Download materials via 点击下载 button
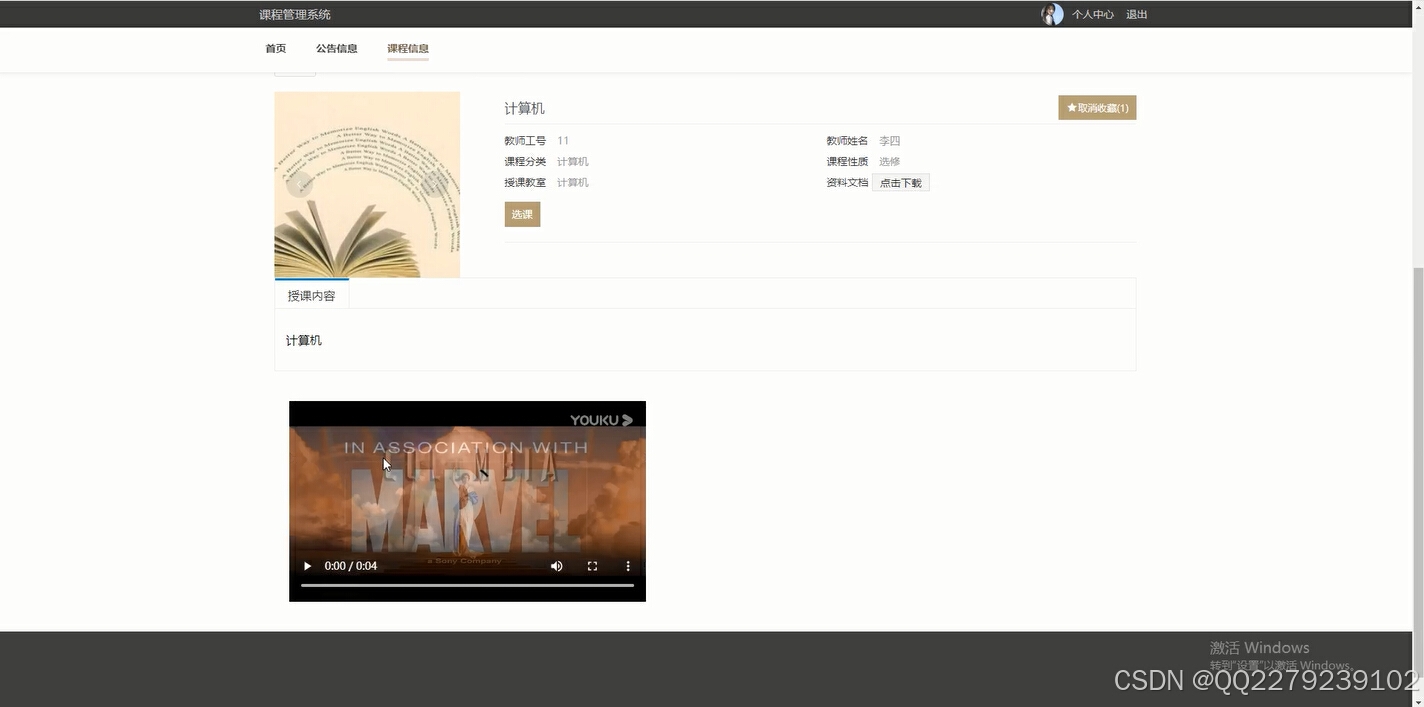The width and height of the screenshot is (1424, 707). (900, 182)
